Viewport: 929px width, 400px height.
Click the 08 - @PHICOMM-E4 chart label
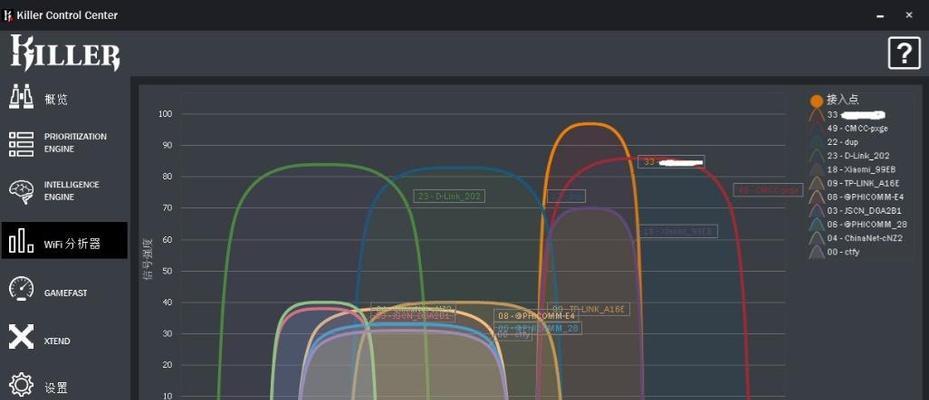click(x=537, y=316)
